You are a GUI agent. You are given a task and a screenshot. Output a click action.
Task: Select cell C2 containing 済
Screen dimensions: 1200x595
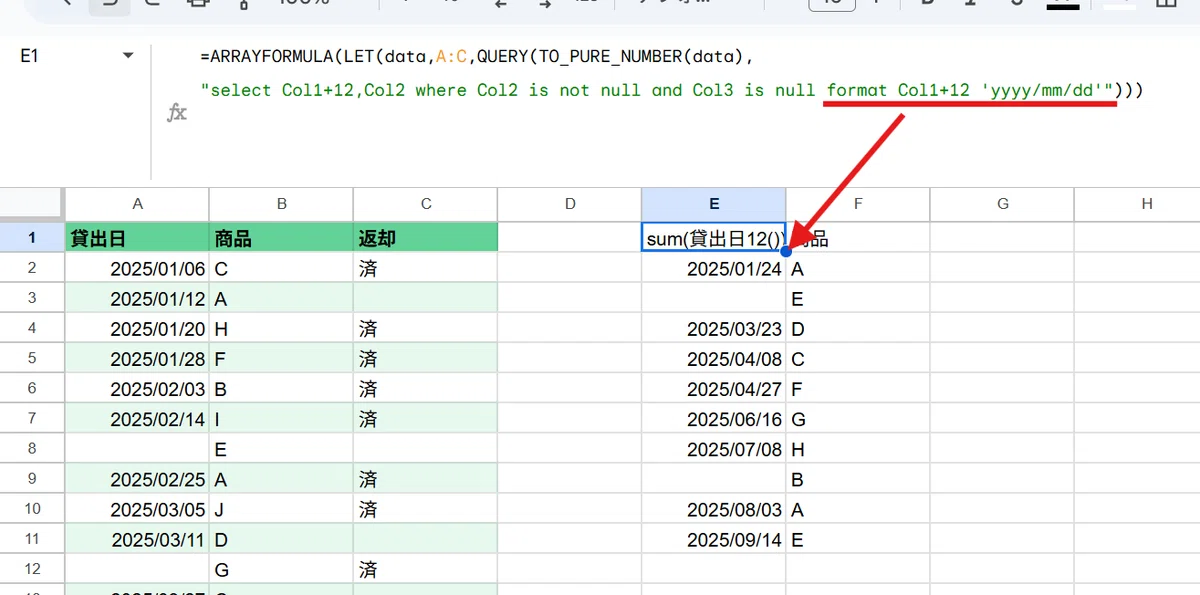[x=426, y=268]
